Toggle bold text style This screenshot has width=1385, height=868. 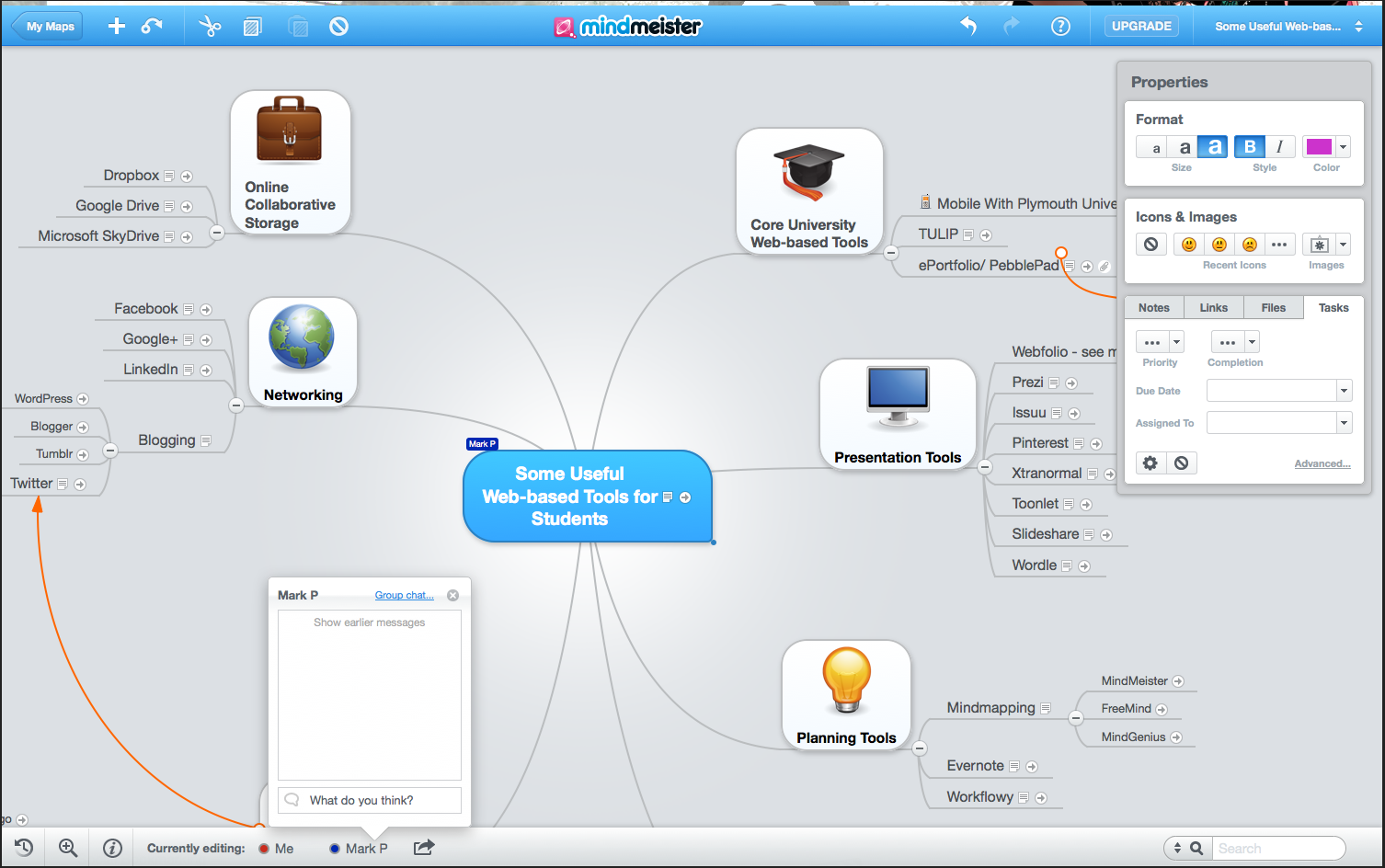pos(1249,147)
